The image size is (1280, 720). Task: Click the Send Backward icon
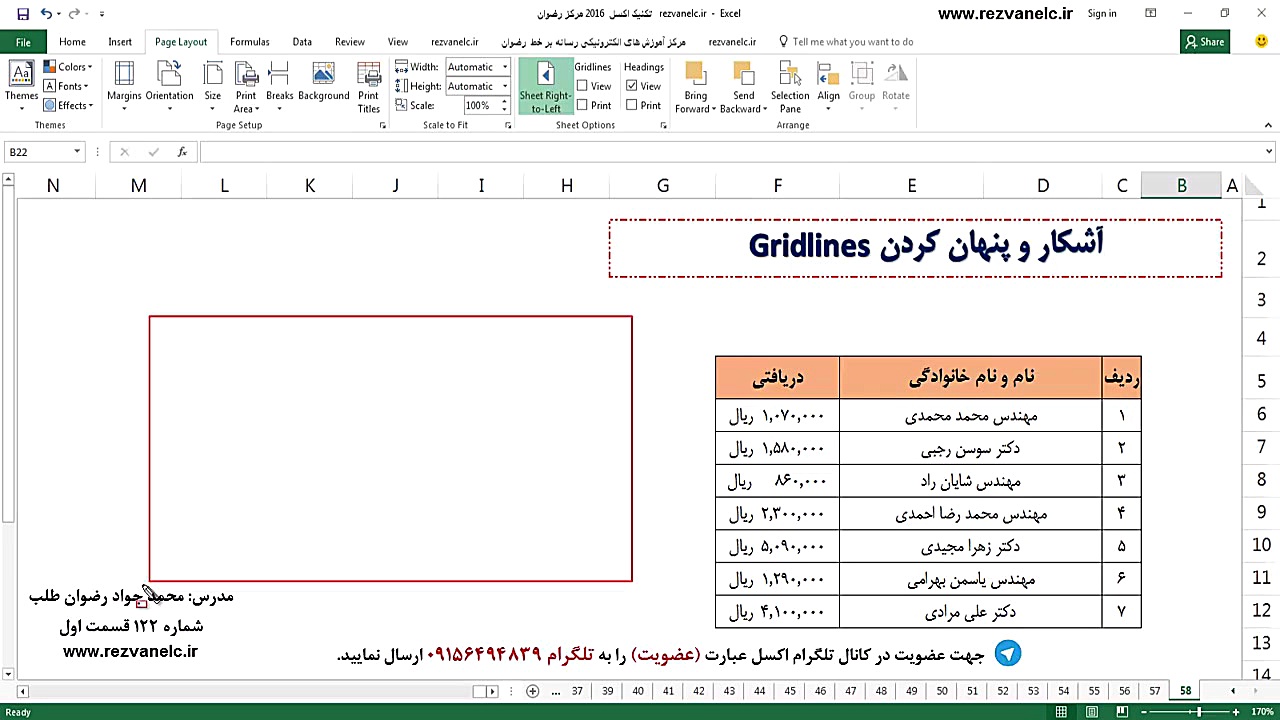[743, 75]
